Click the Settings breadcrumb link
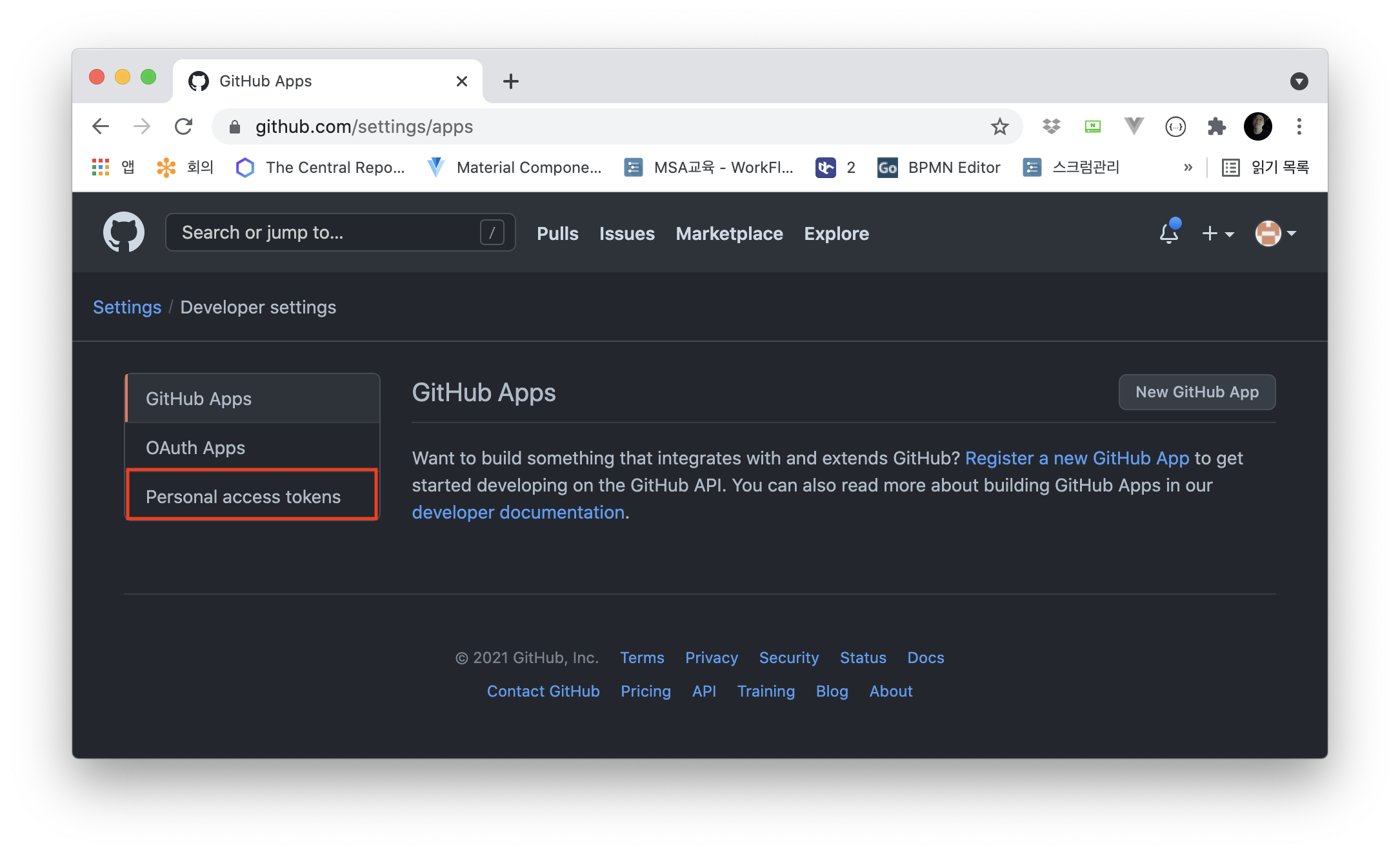Screen dimensions: 1400x854 coord(127,307)
